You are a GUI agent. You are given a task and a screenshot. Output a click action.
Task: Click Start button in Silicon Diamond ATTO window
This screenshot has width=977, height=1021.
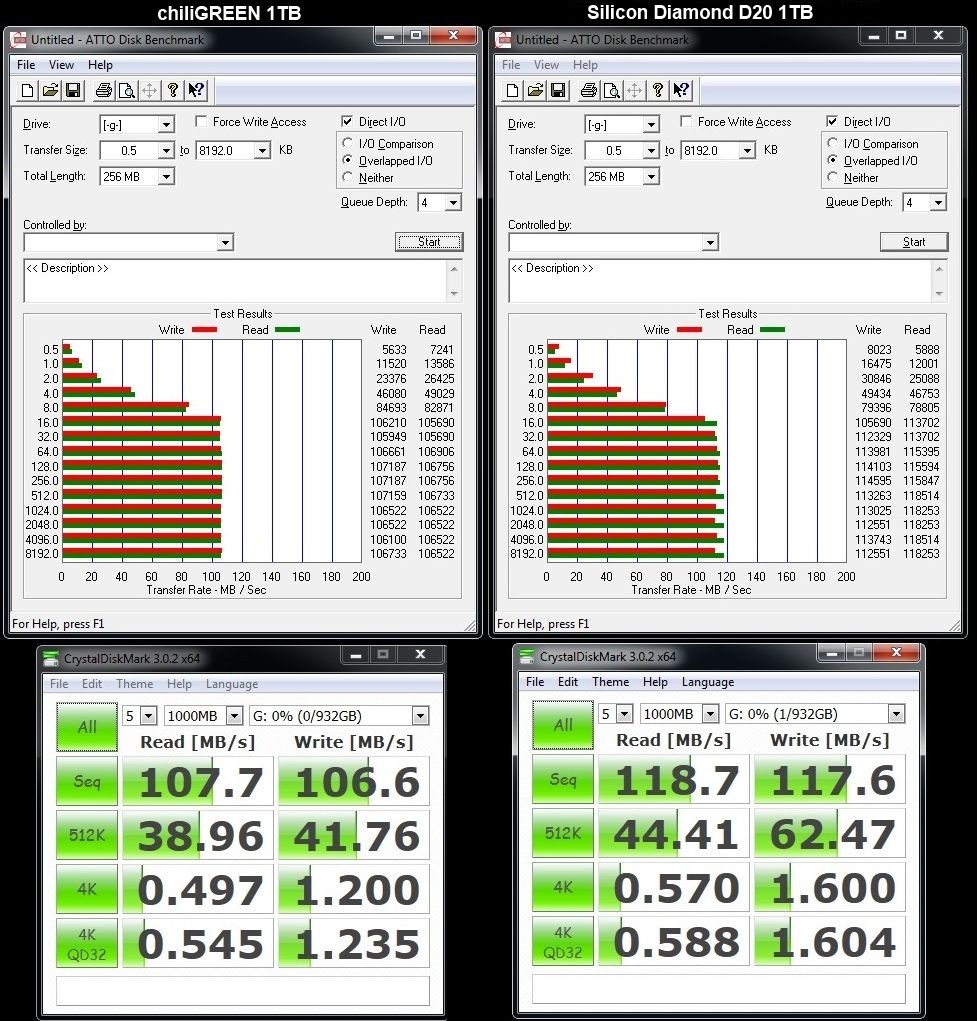click(x=914, y=242)
